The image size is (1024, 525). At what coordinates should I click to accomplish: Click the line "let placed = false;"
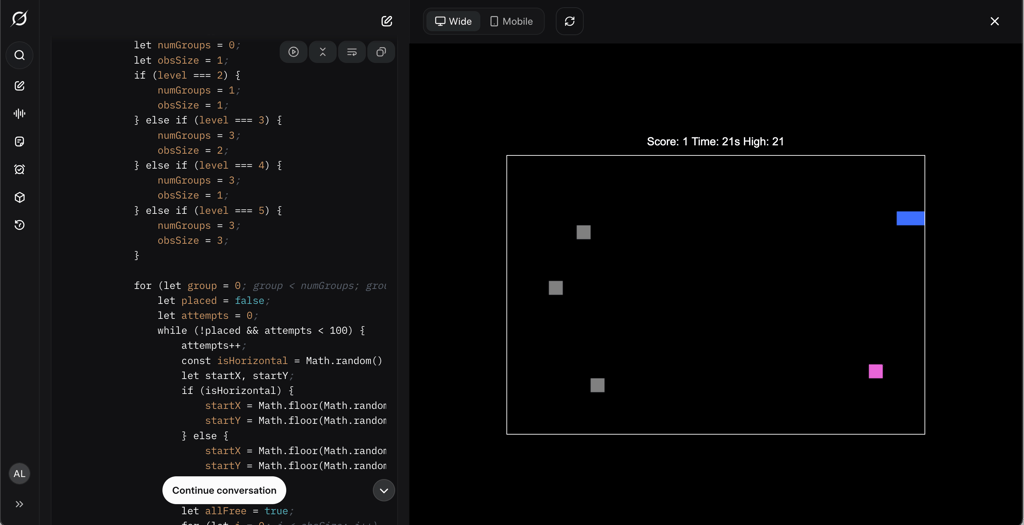(214, 300)
